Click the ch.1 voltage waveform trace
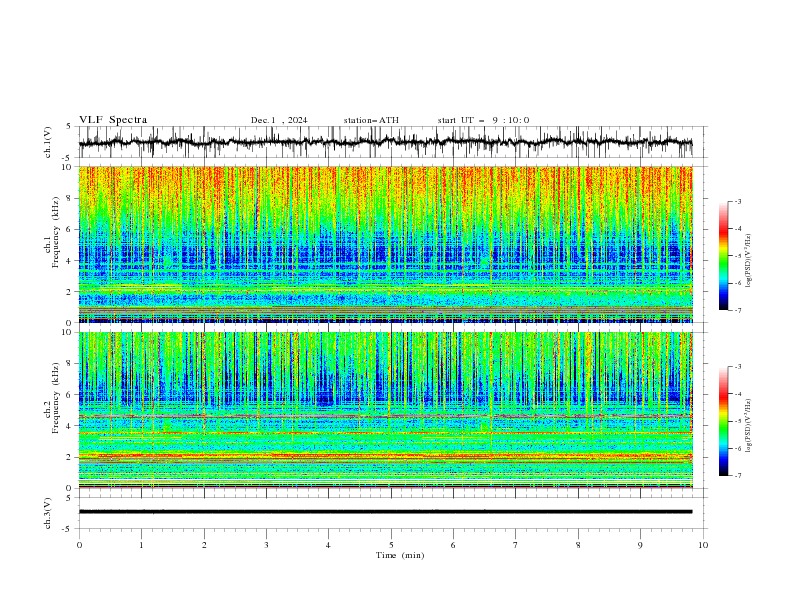This screenshot has width=792, height=612. (x=385, y=142)
